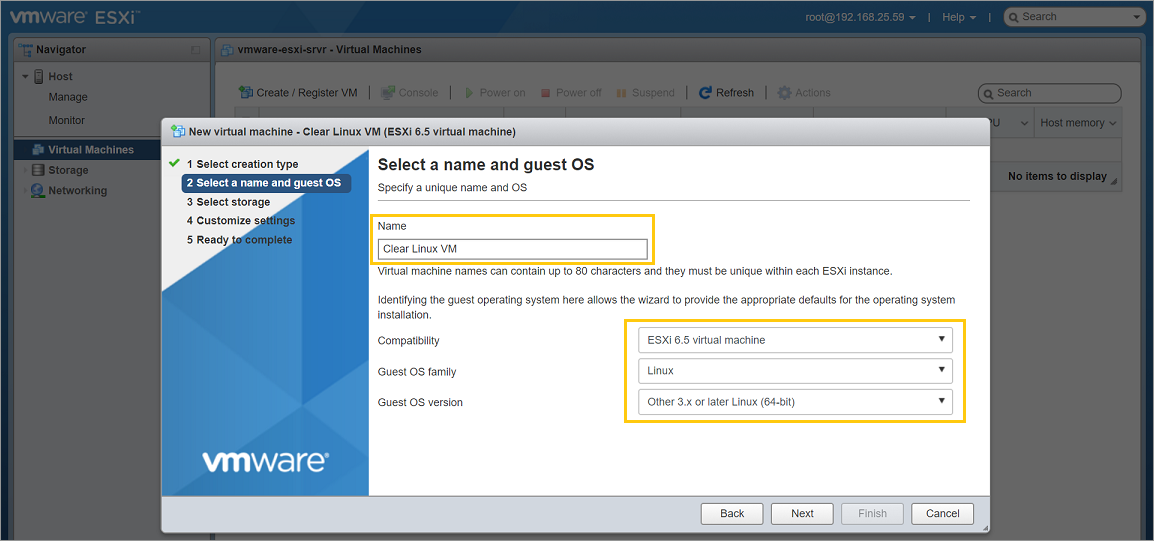Click the VM Name text field
1154x541 pixels.
512,249
